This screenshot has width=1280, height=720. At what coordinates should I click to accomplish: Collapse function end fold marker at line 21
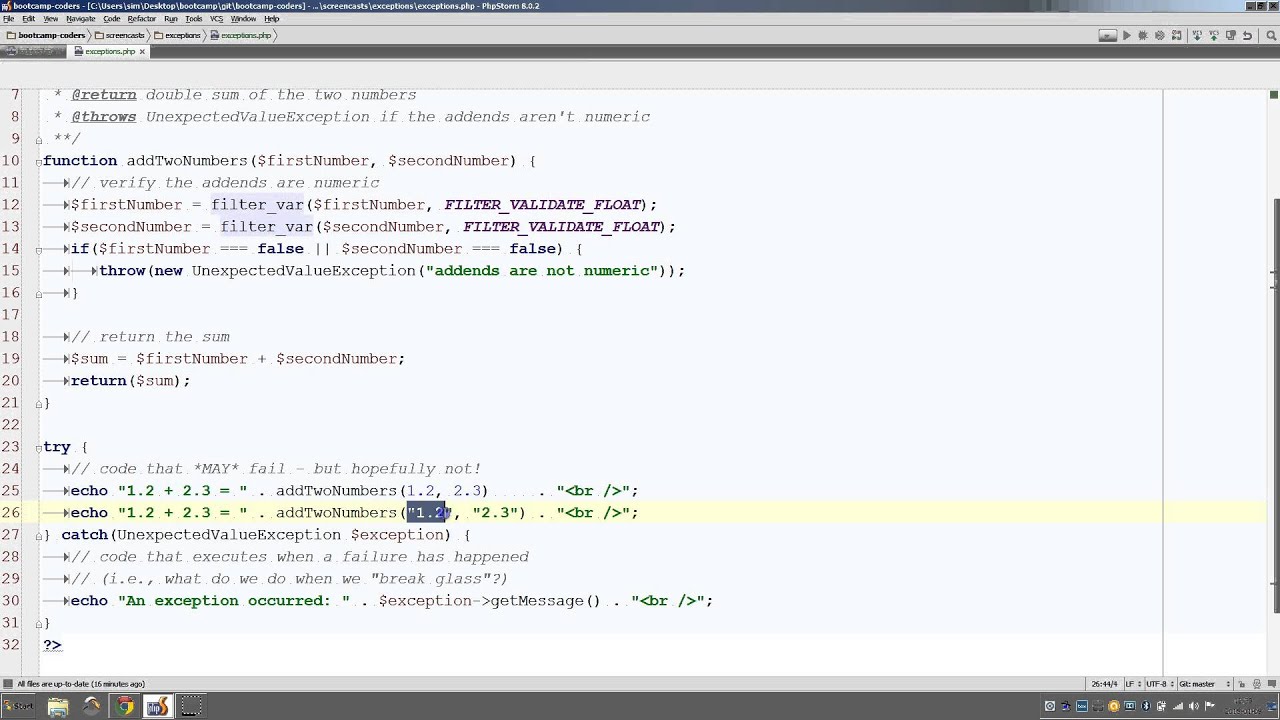[x=39, y=403]
